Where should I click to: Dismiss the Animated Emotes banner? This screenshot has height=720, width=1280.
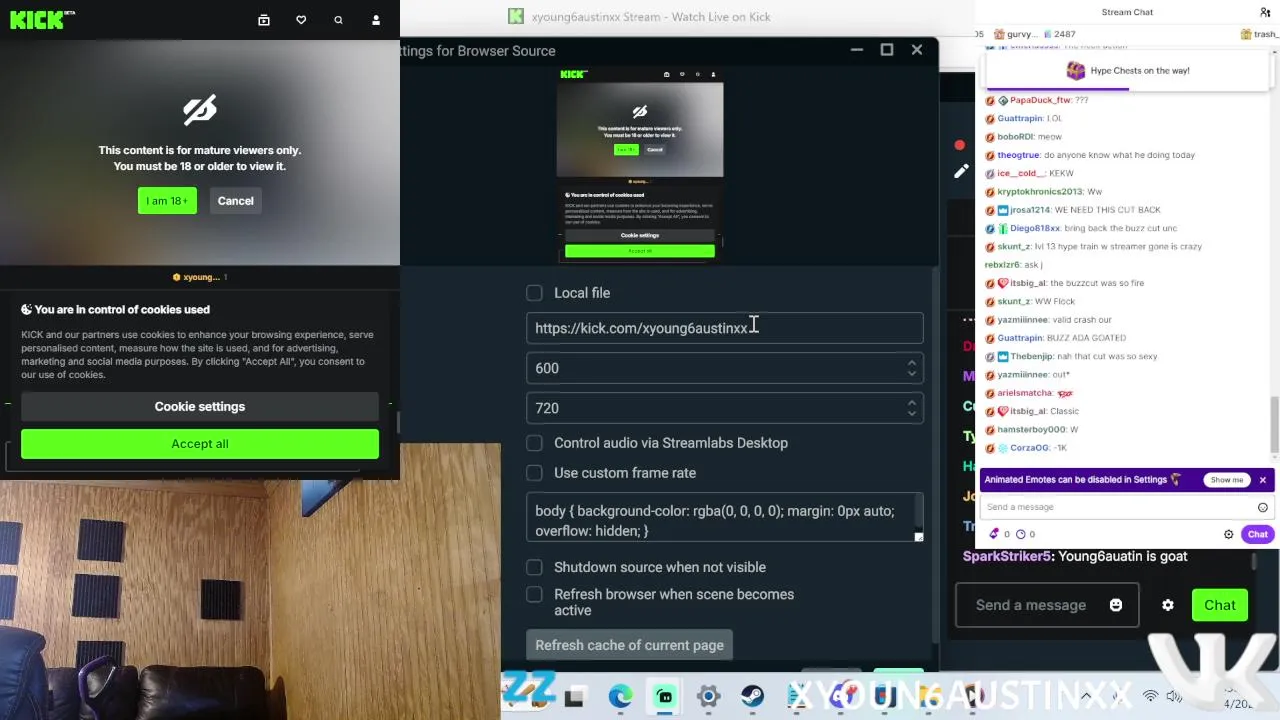coord(1263,480)
